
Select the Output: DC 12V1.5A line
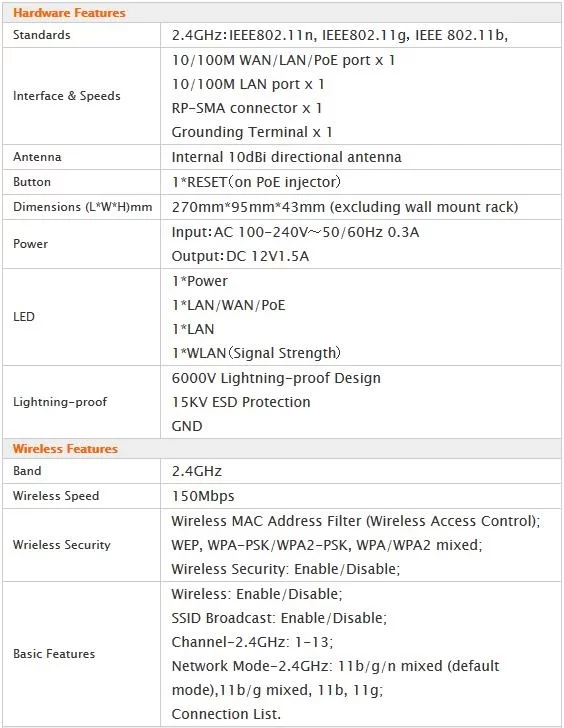tap(240, 256)
